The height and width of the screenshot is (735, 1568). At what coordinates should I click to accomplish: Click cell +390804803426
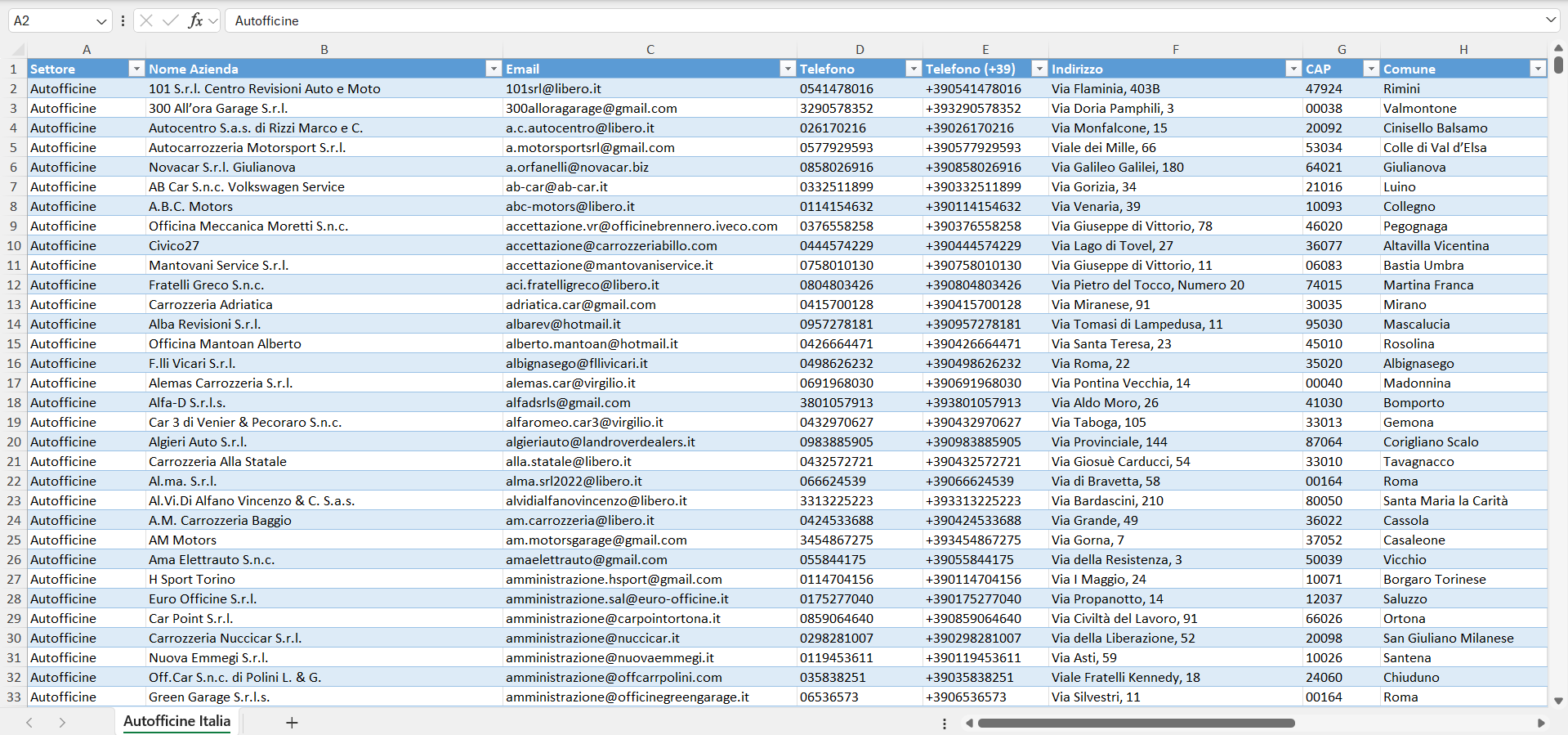point(985,285)
